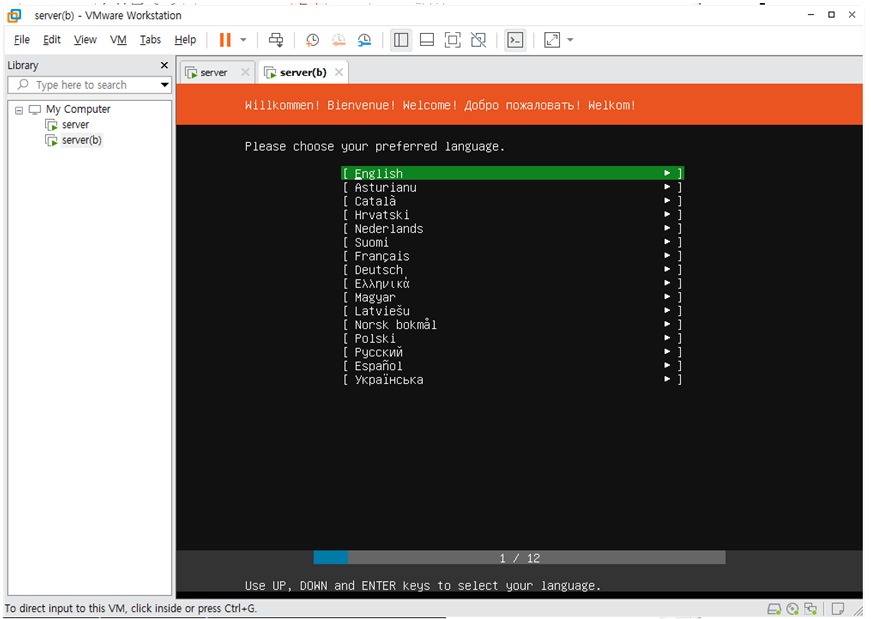Click the message log status icon
Image resolution: width=871 pixels, height=619 pixels.
(x=838, y=609)
